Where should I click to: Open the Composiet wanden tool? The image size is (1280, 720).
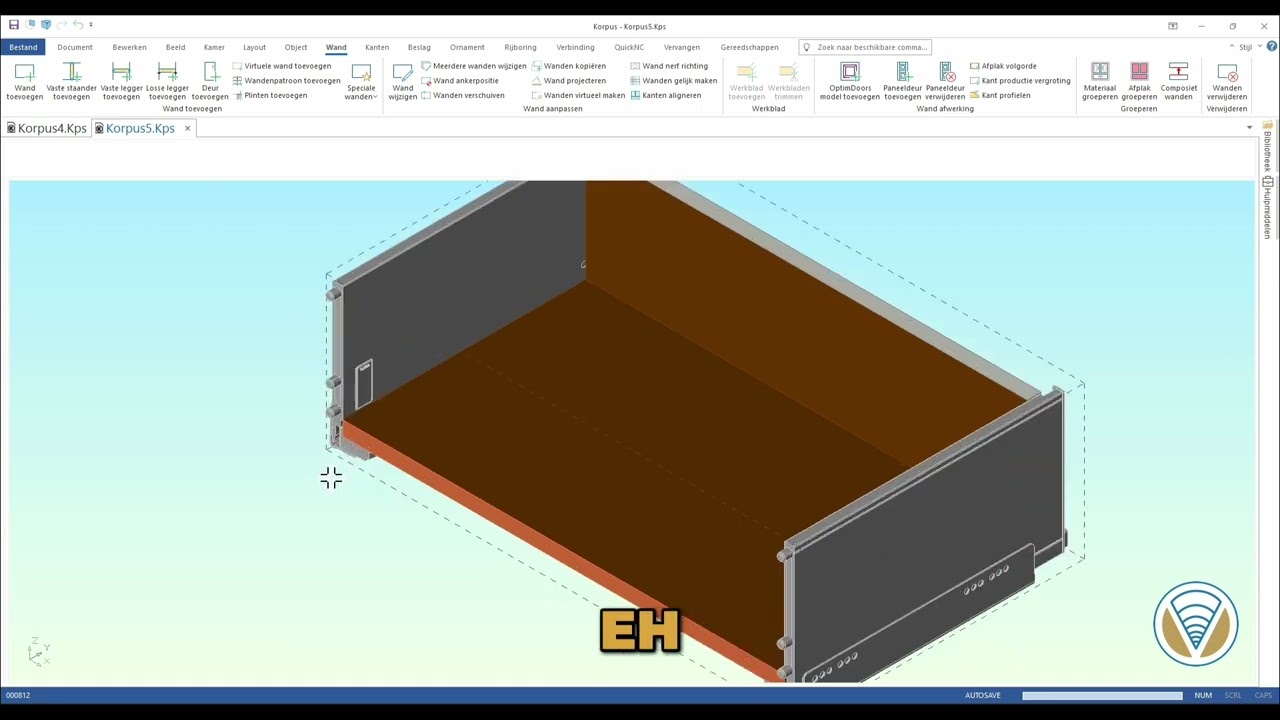[x=1179, y=81]
